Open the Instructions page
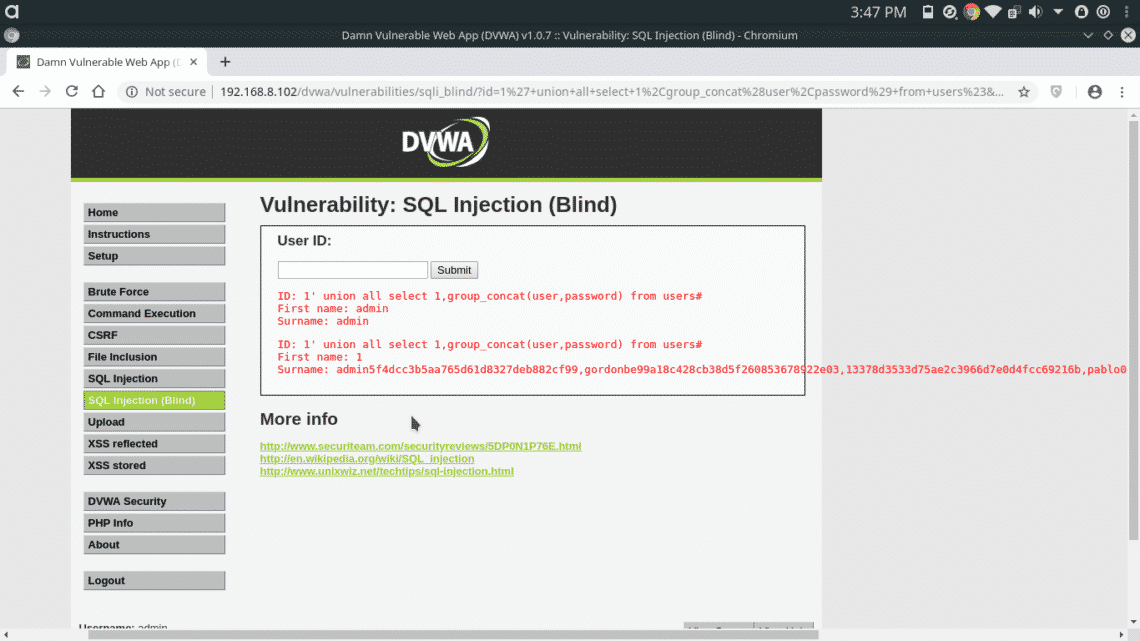 pyautogui.click(x=154, y=234)
